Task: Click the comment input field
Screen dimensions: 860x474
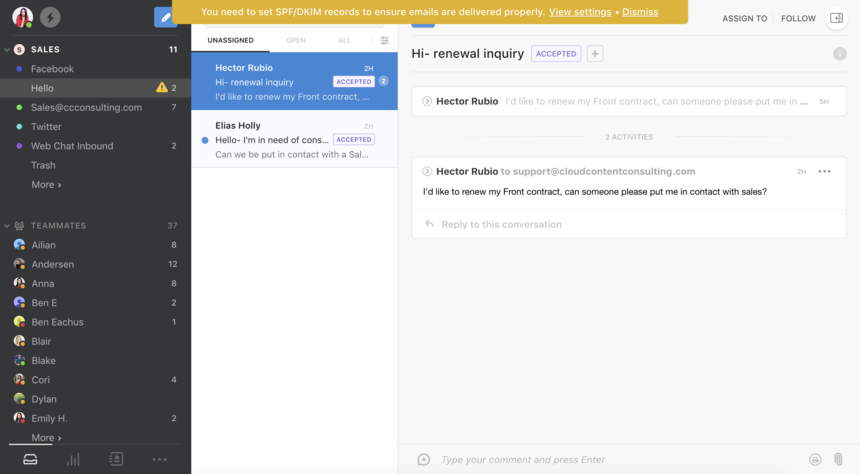Action: tap(620, 460)
